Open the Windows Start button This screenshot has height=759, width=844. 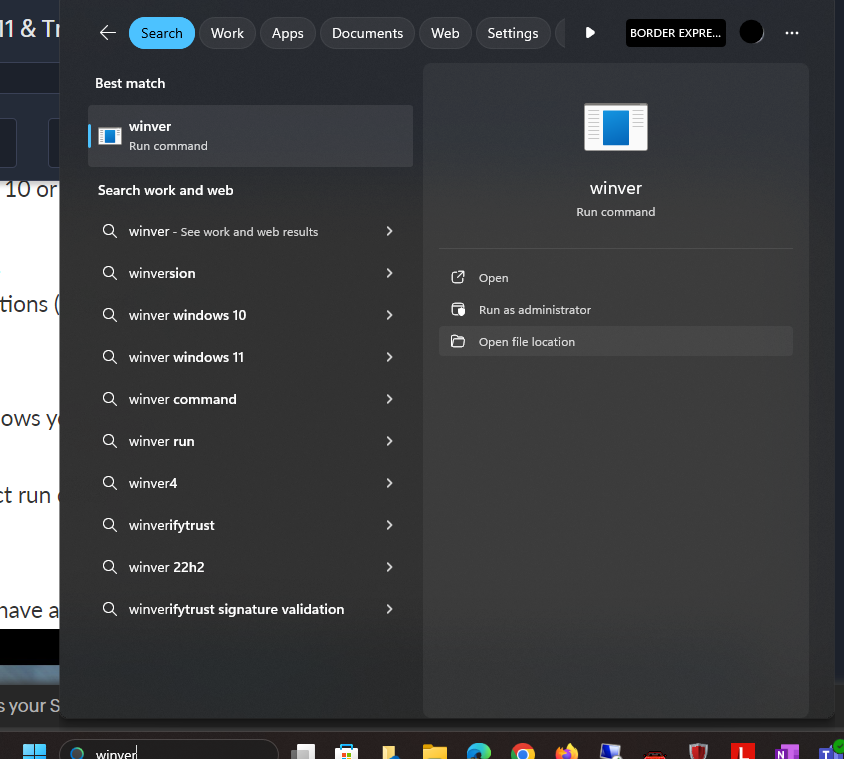pos(34,751)
